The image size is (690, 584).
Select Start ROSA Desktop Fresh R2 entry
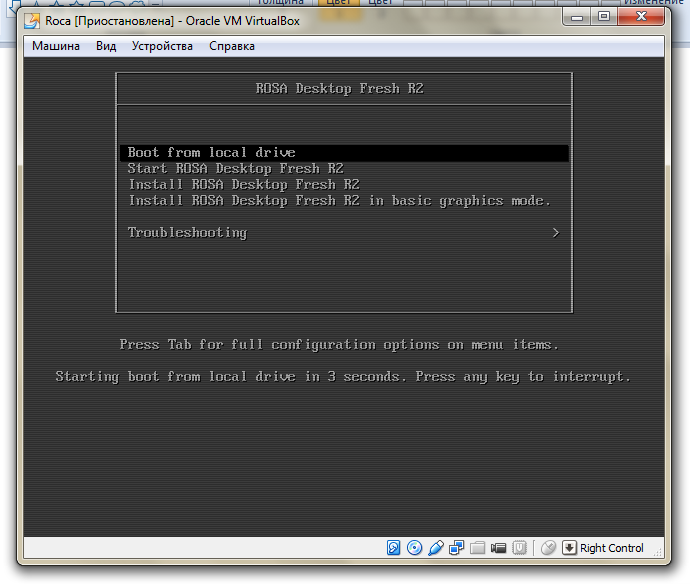pos(344,169)
